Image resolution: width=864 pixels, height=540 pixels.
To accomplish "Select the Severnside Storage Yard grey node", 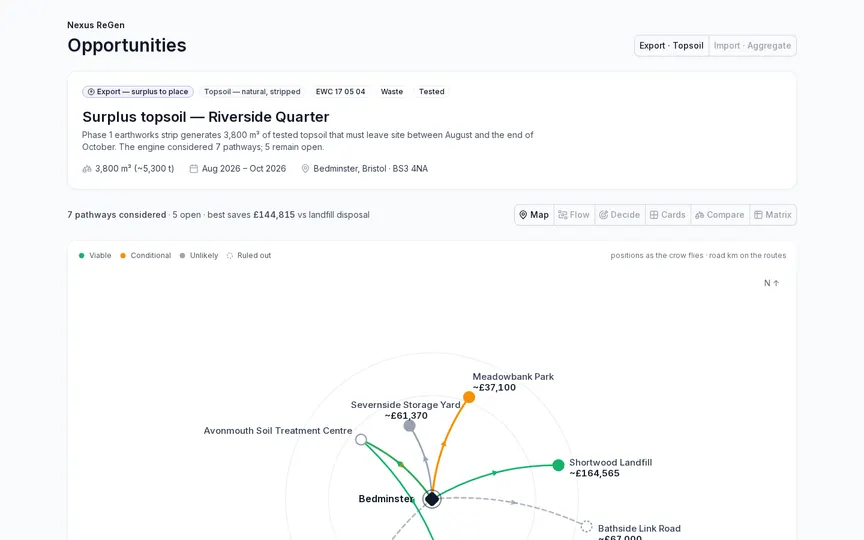I will pos(409,425).
